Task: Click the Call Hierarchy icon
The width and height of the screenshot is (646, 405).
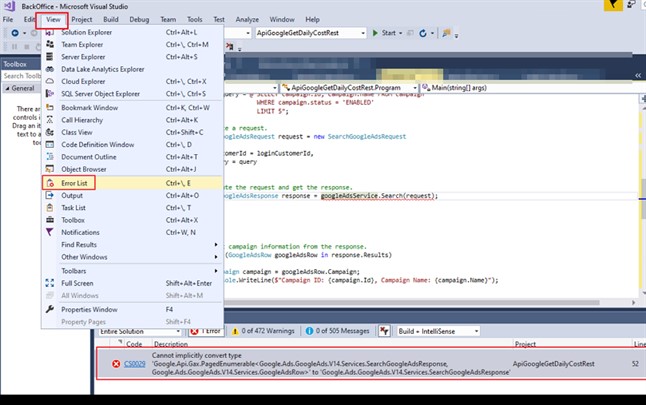Action: click(x=50, y=120)
